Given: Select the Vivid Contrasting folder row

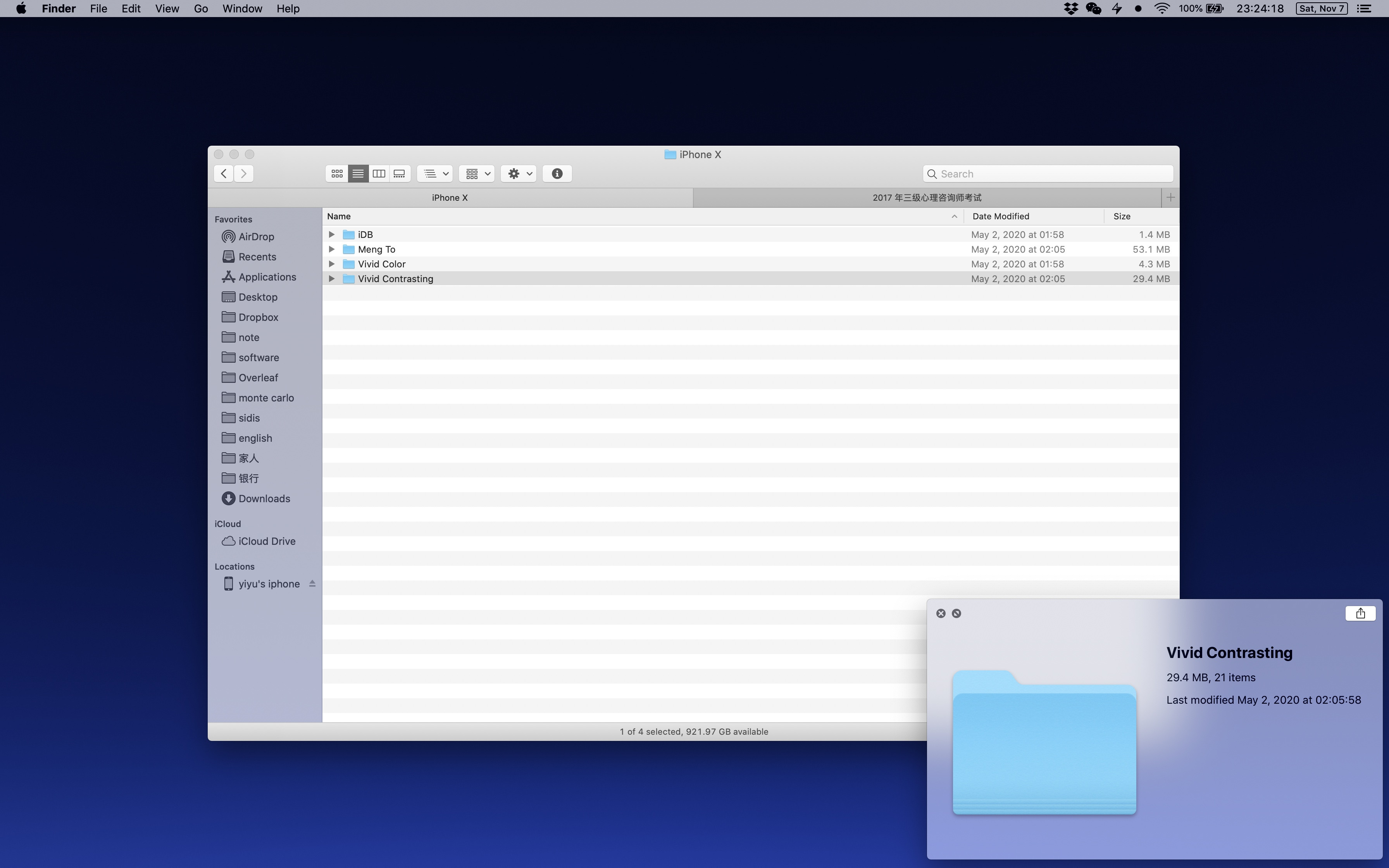Looking at the screenshot, I should (x=751, y=279).
